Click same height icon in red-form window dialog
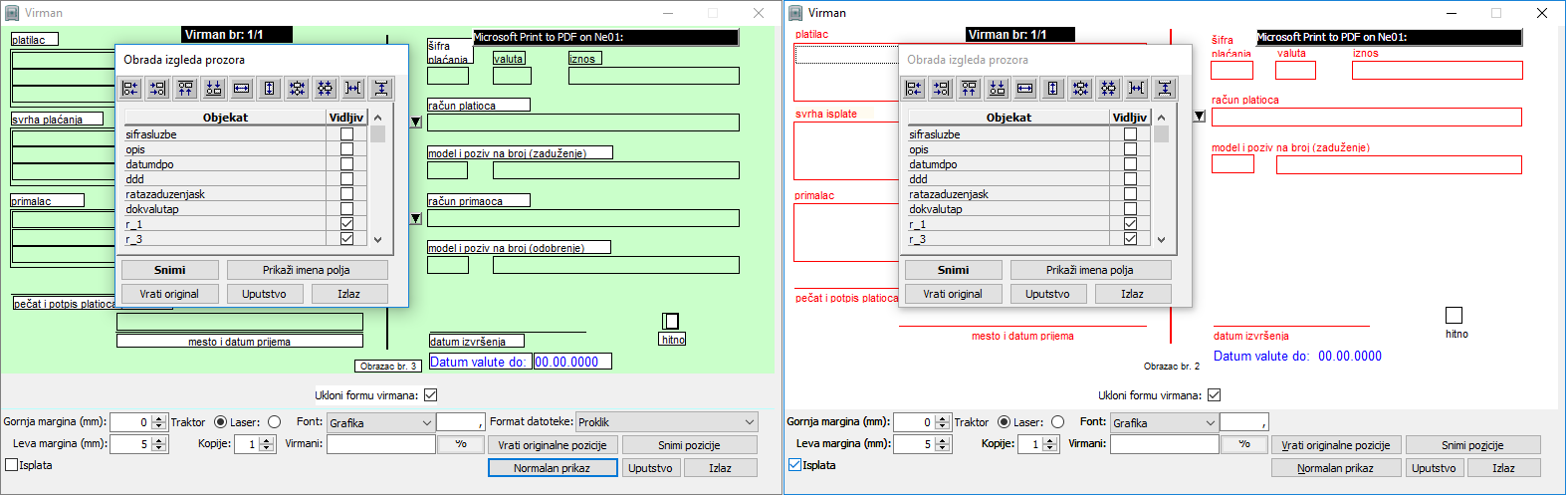The width and height of the screenshot is (1568, 495). point(1053,89)
